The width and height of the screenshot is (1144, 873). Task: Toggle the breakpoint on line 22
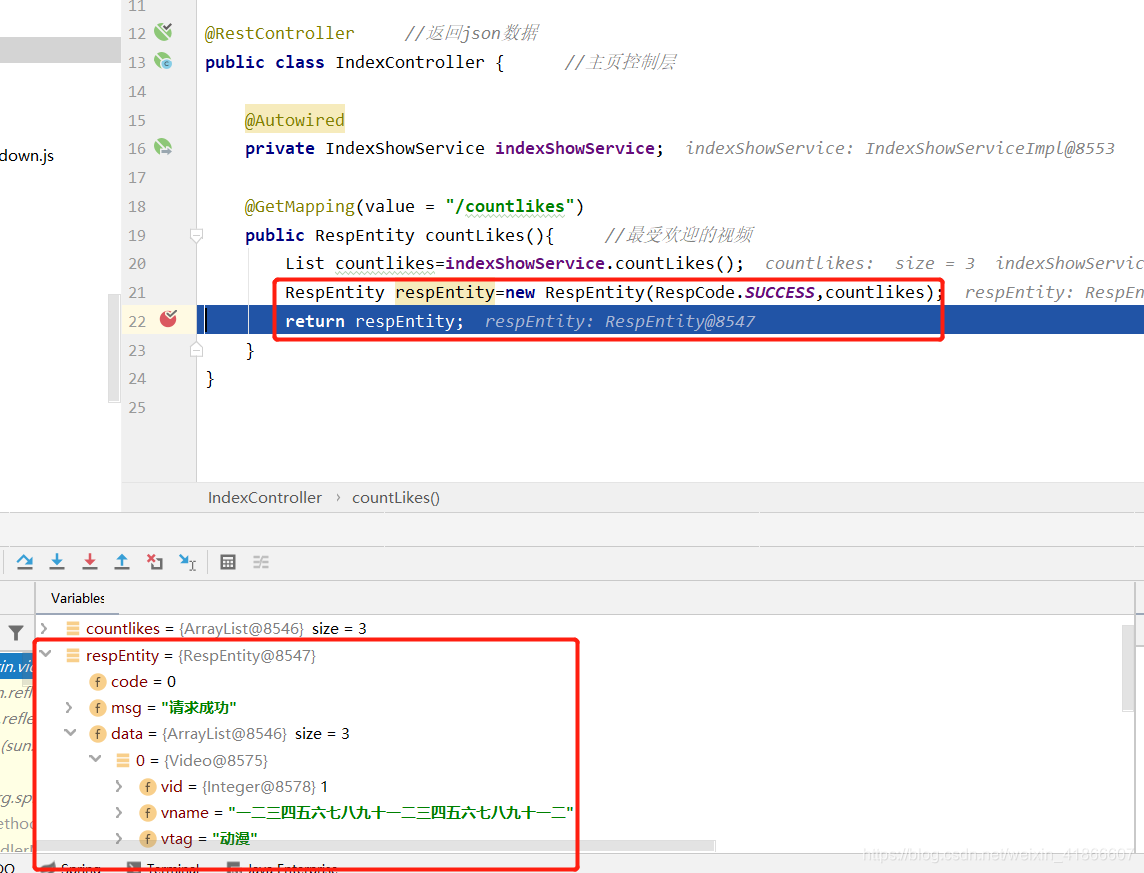click(x=169, y=319)
